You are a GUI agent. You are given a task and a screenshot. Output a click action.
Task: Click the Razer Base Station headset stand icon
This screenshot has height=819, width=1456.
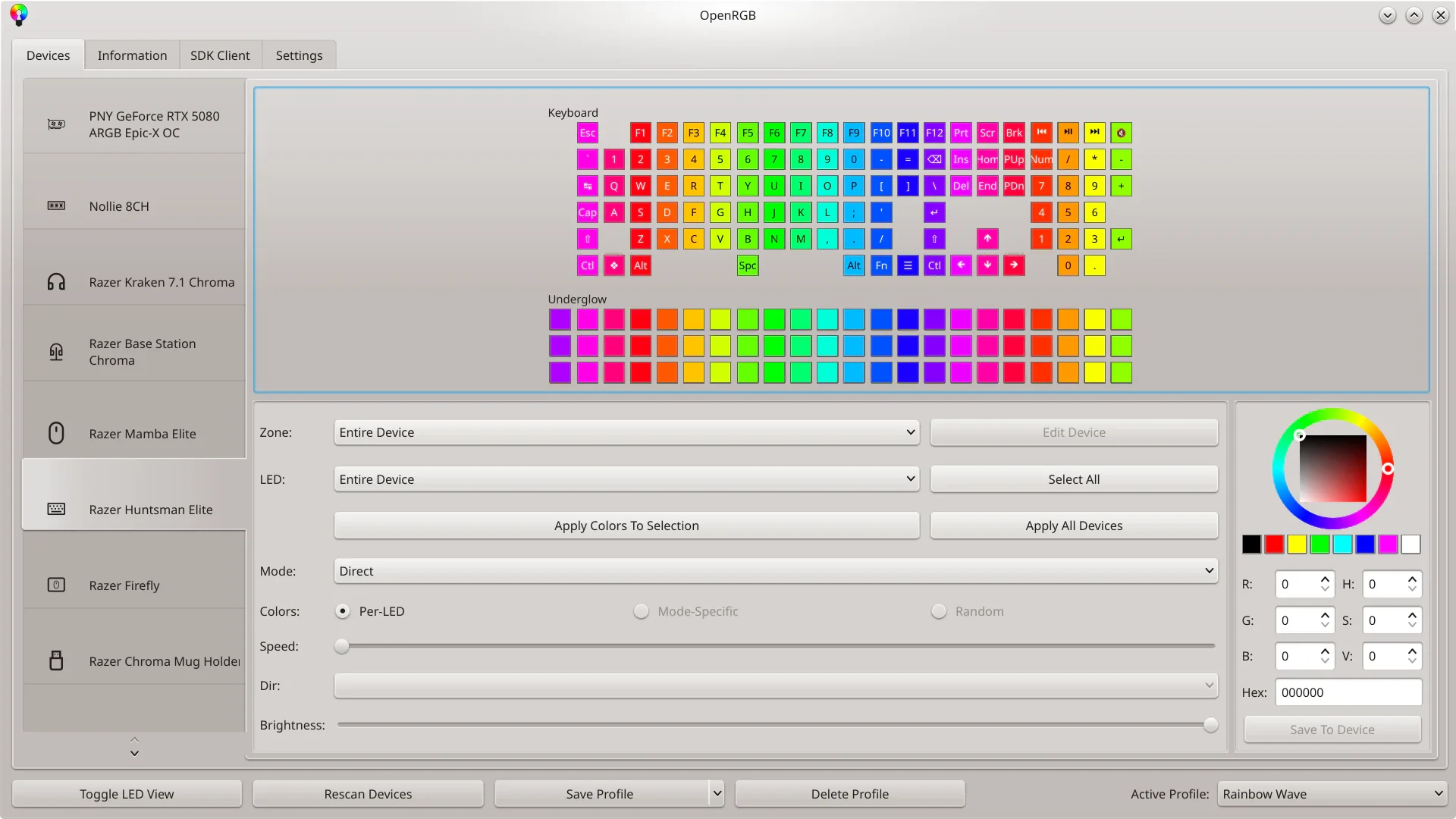[x=56, y=352]
